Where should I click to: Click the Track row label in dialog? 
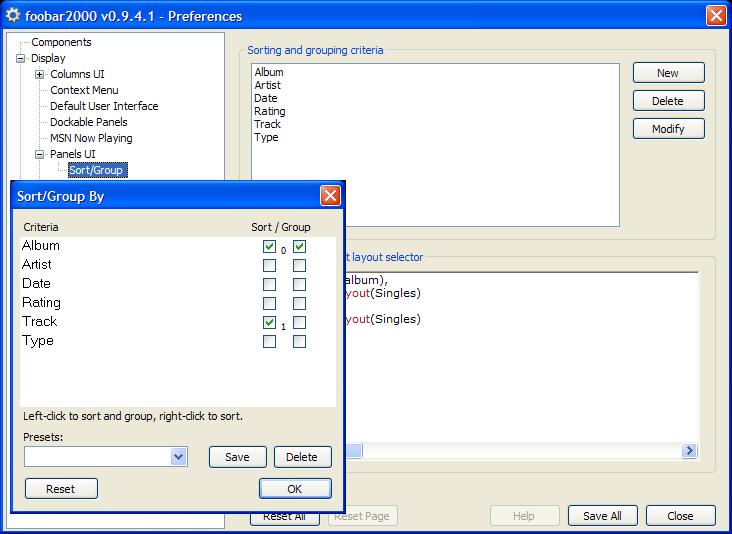(x=39, y=322)
